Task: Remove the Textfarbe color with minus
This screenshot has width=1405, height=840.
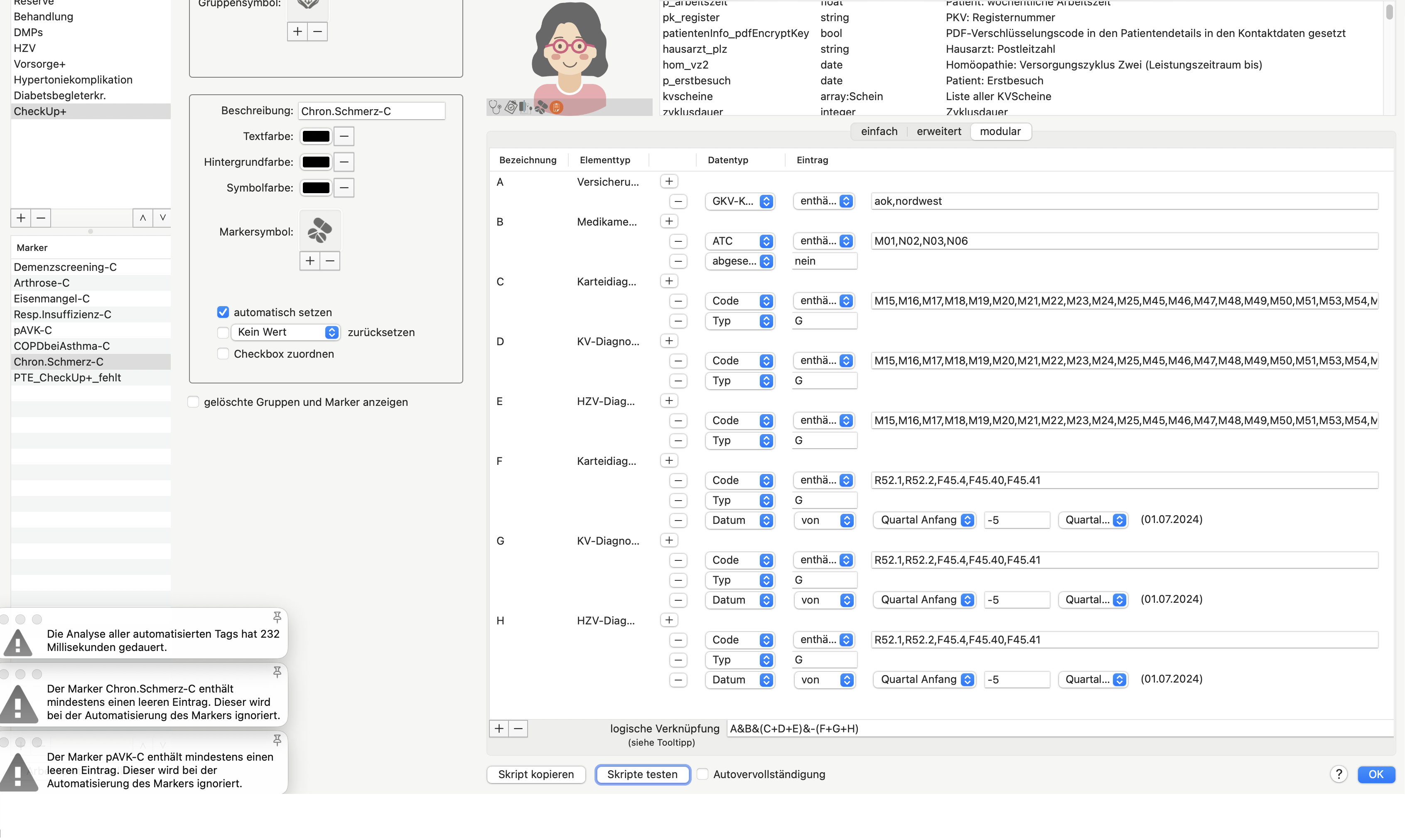Action: tap(344, 136)
